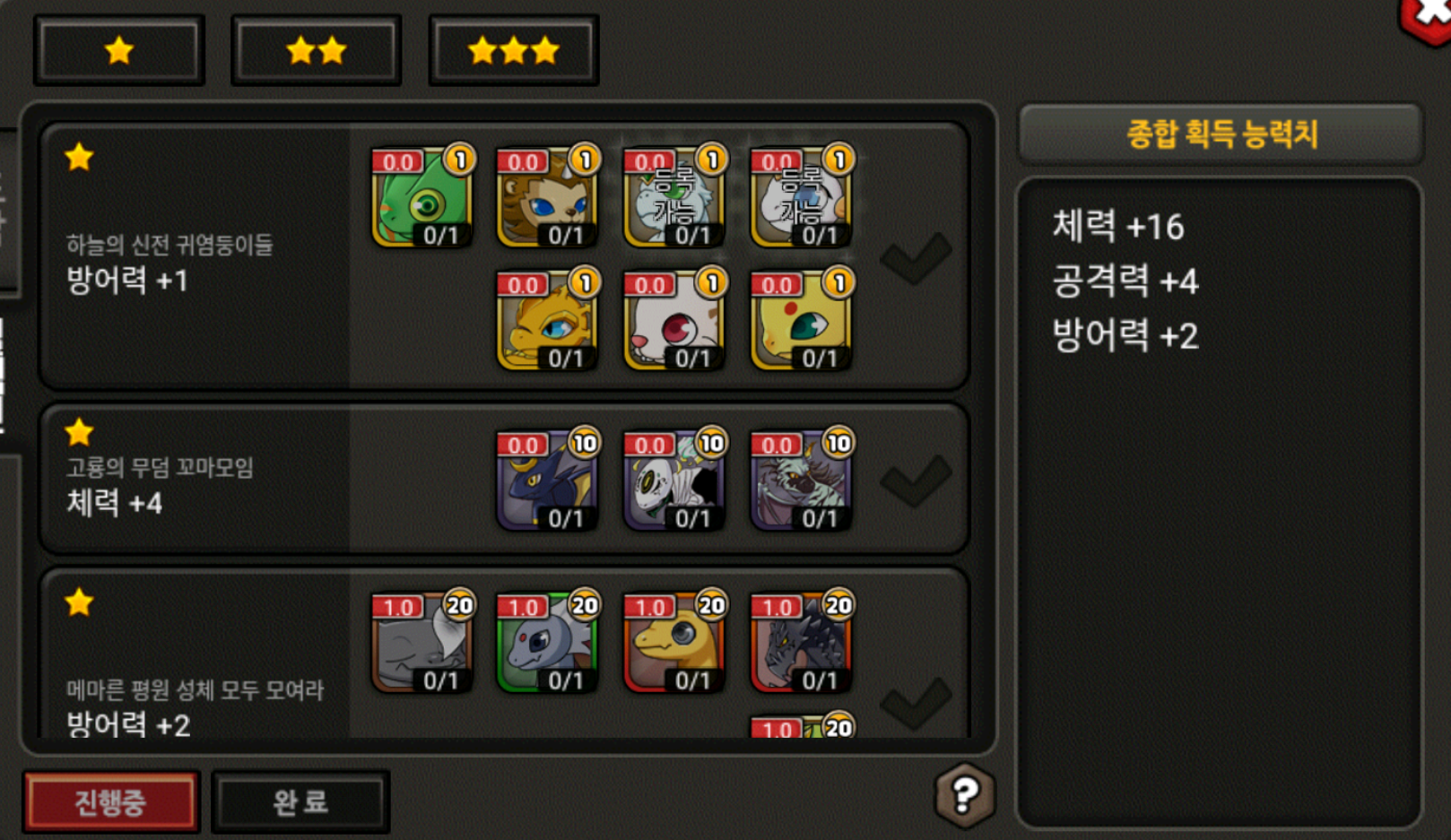
Task: Select the gray rhino level 20 dragon
Action: 422,643
